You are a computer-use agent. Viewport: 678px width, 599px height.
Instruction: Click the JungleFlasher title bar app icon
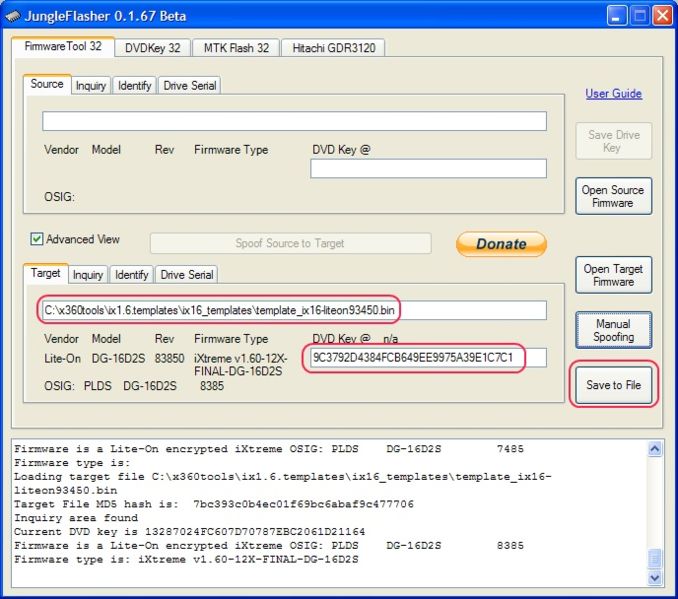[13, 16]
